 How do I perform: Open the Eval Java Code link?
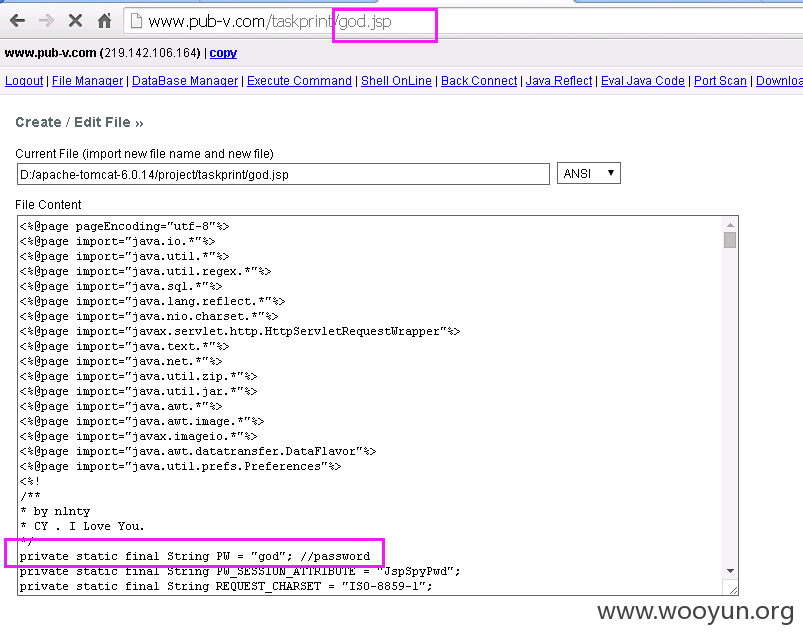click(x=643, y=81)
